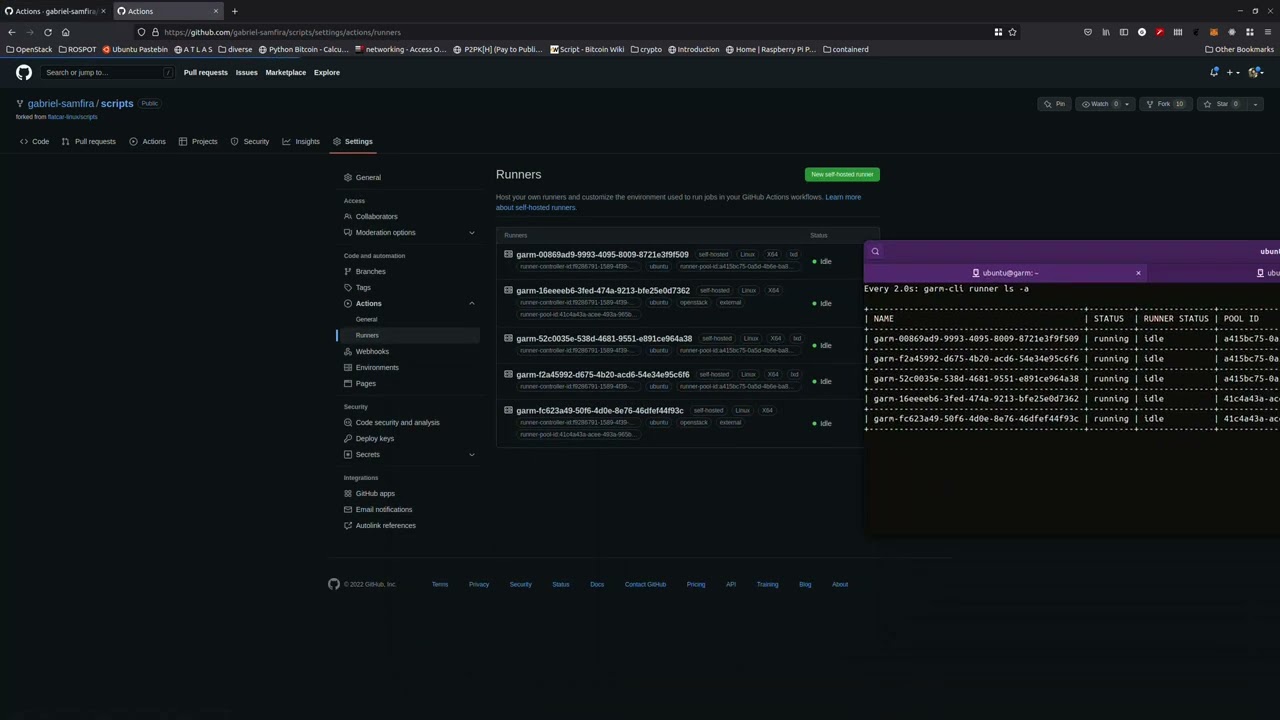Switch to the repository Pull requests tab

pos(88,142)
